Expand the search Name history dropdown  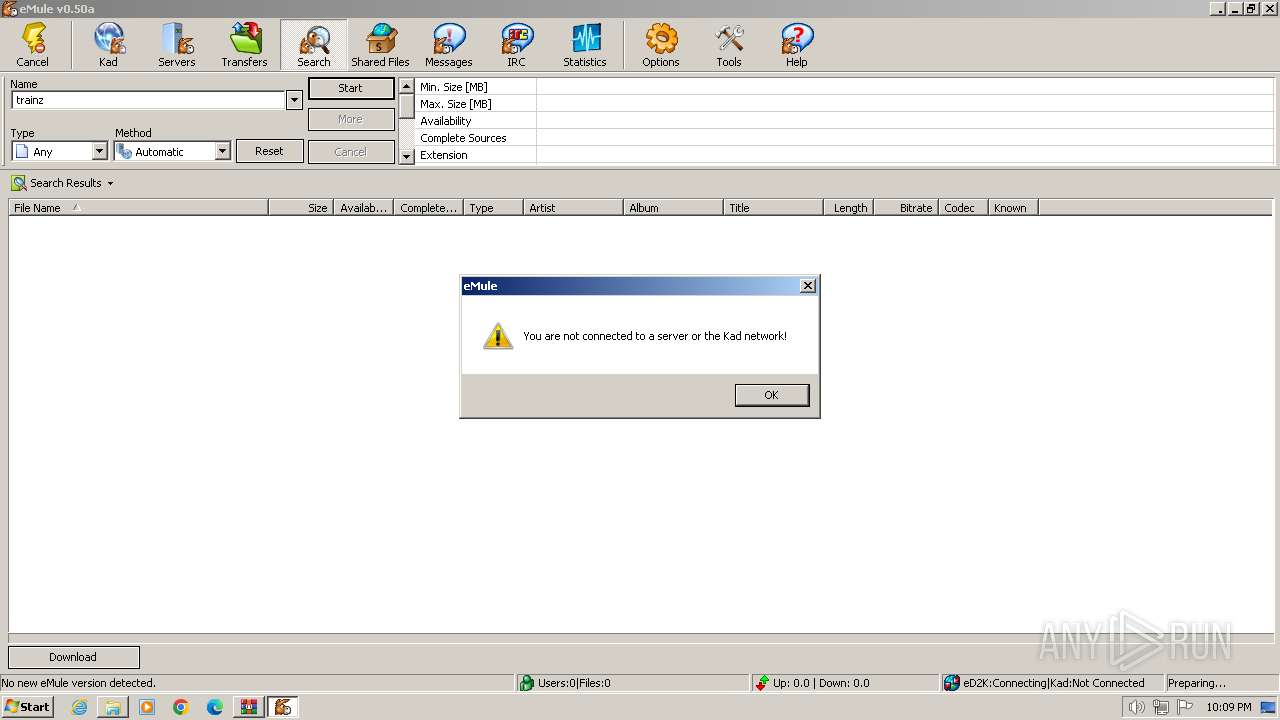click(294, 100)
